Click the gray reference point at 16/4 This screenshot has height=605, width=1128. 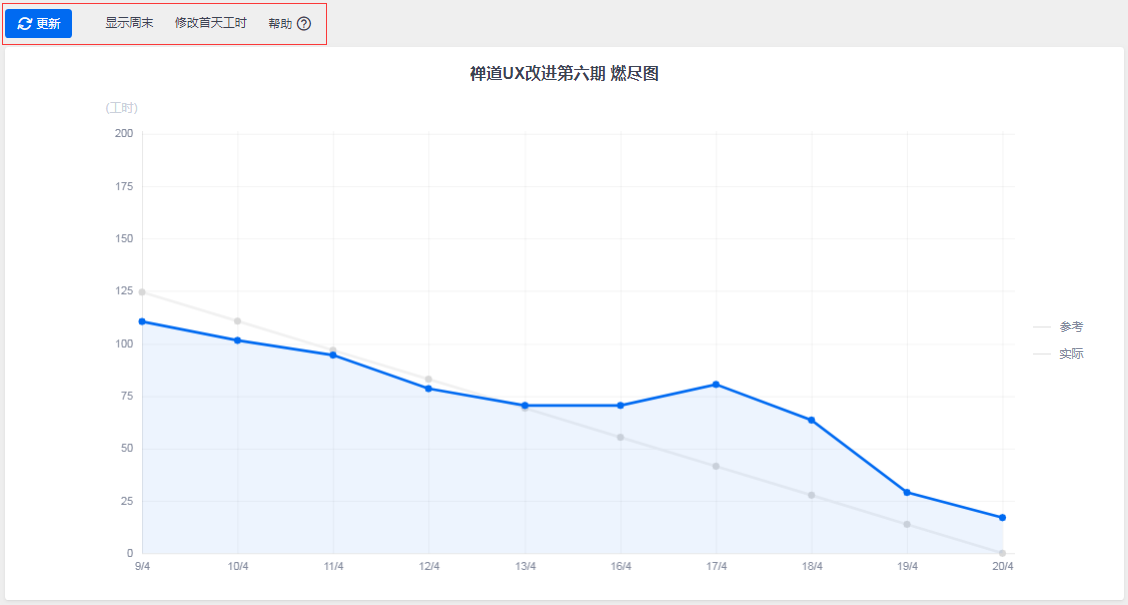point(620,437)
